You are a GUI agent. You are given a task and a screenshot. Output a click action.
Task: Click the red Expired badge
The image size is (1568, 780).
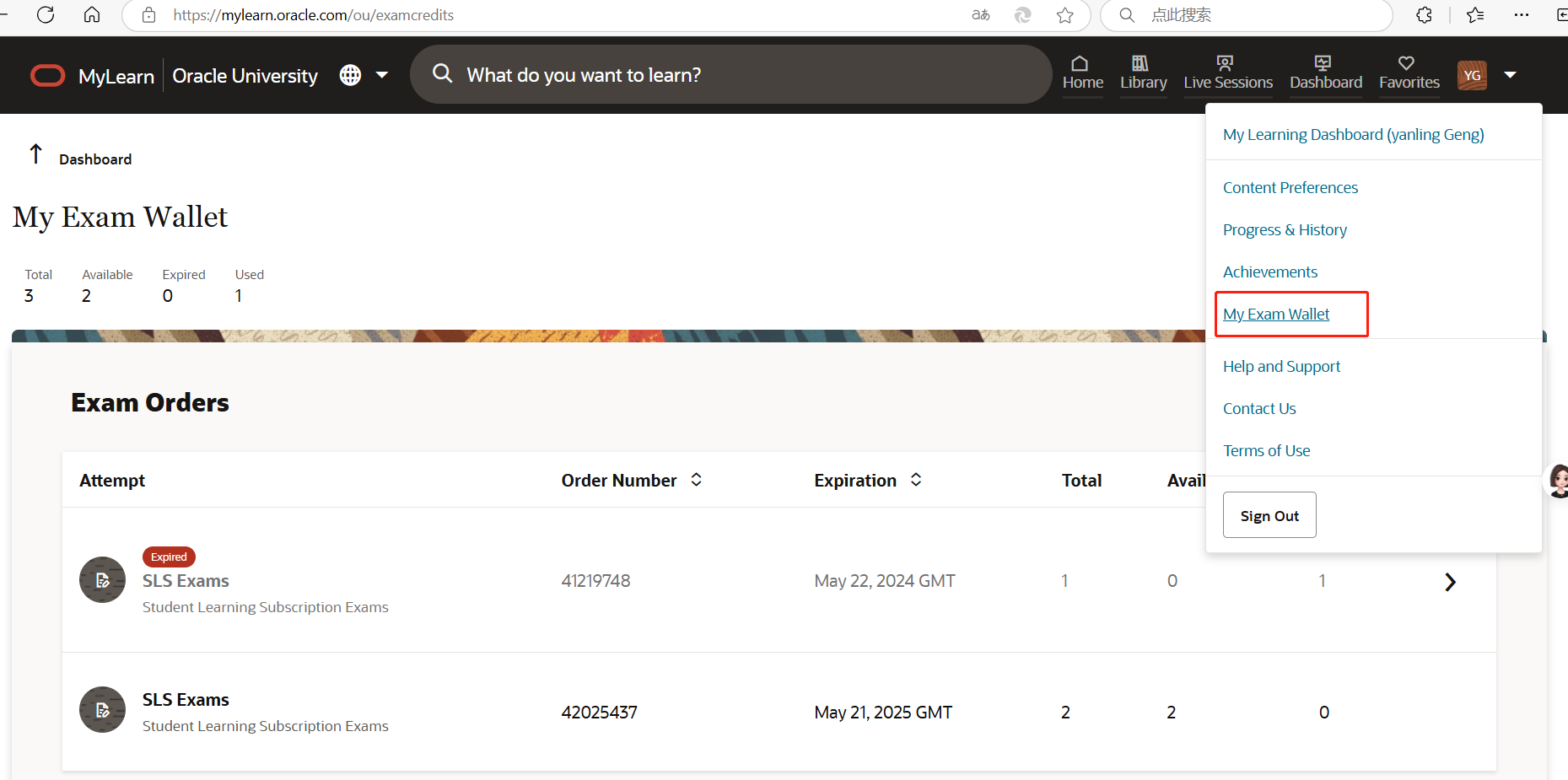[x=169, y=557]
